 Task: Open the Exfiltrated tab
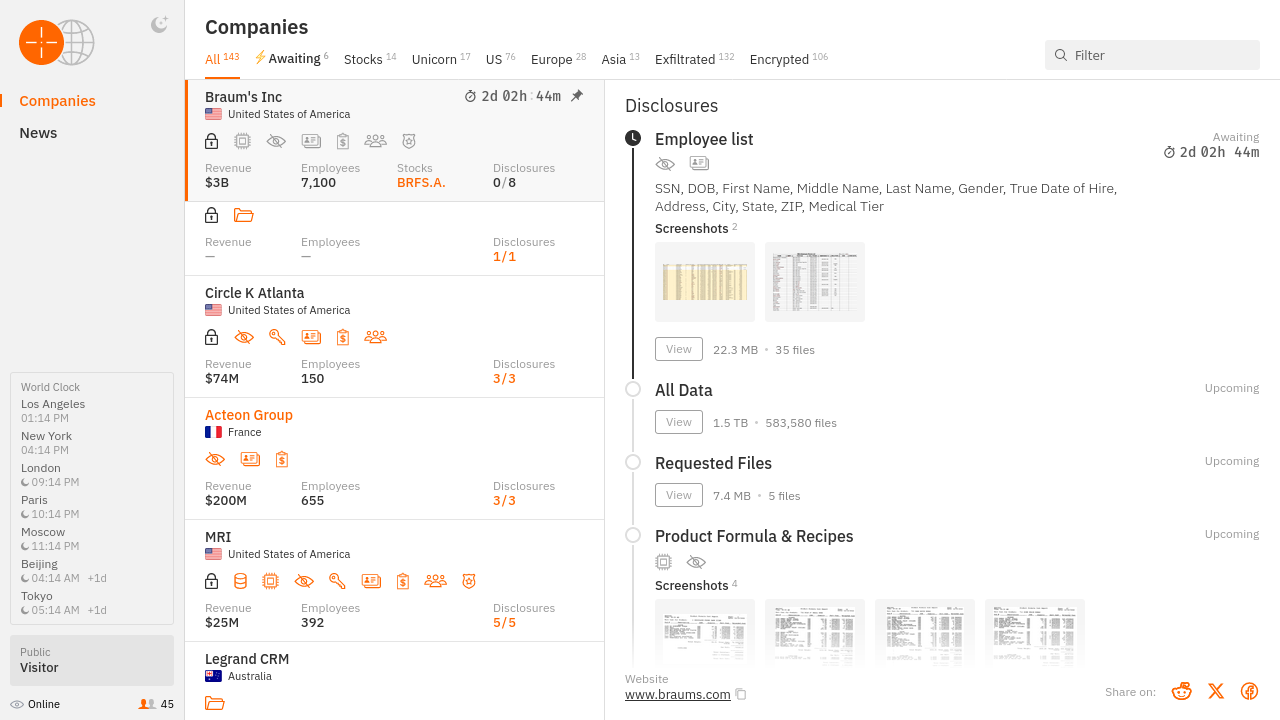tap(685, 60)
